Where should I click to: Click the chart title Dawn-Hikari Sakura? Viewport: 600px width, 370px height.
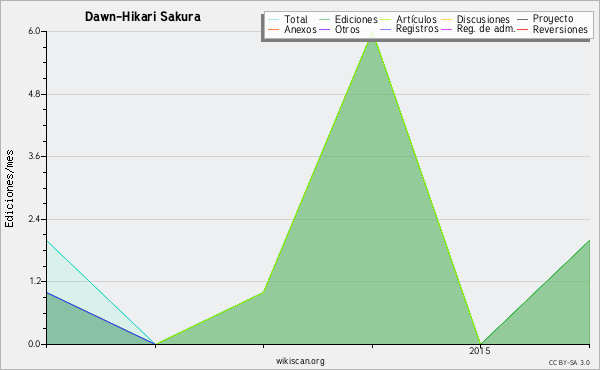143,17
